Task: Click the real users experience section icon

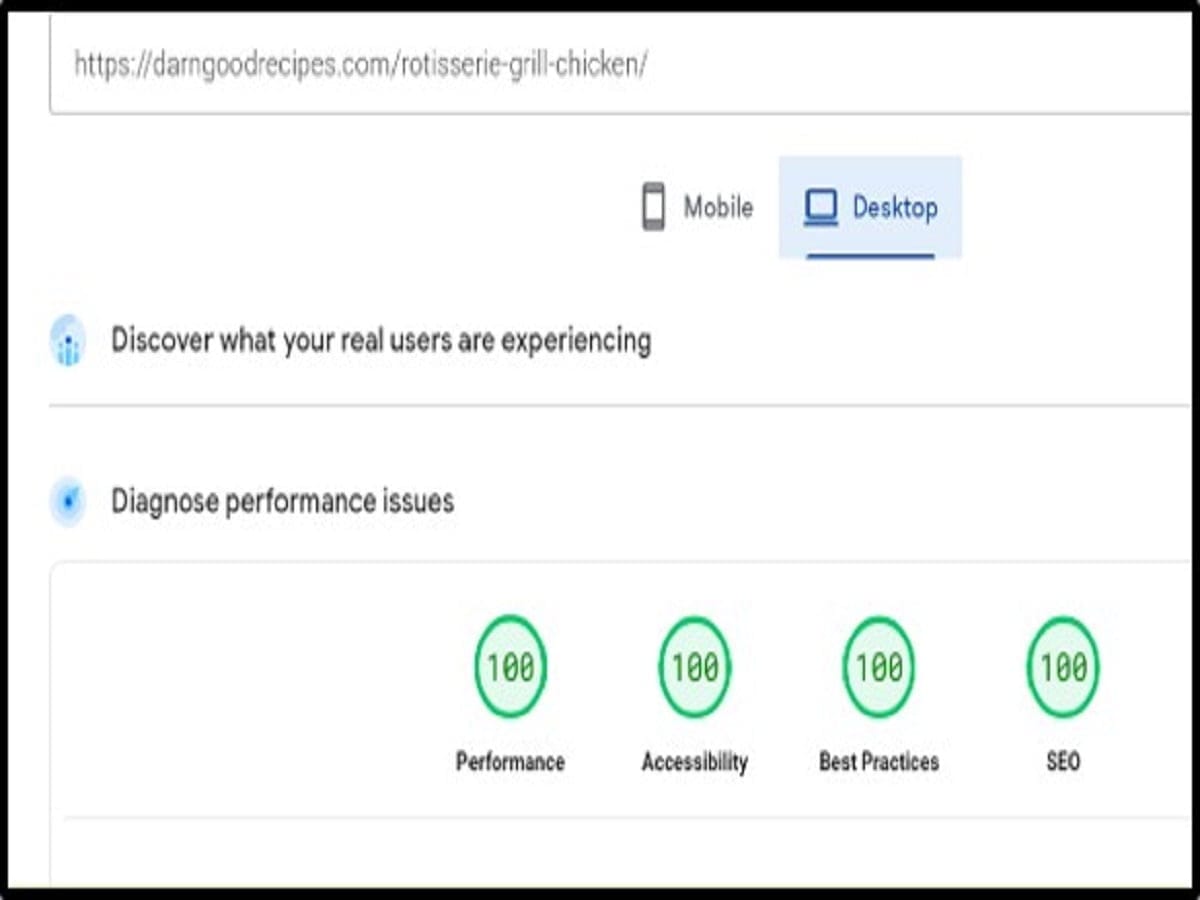Action: click(66, 340)
